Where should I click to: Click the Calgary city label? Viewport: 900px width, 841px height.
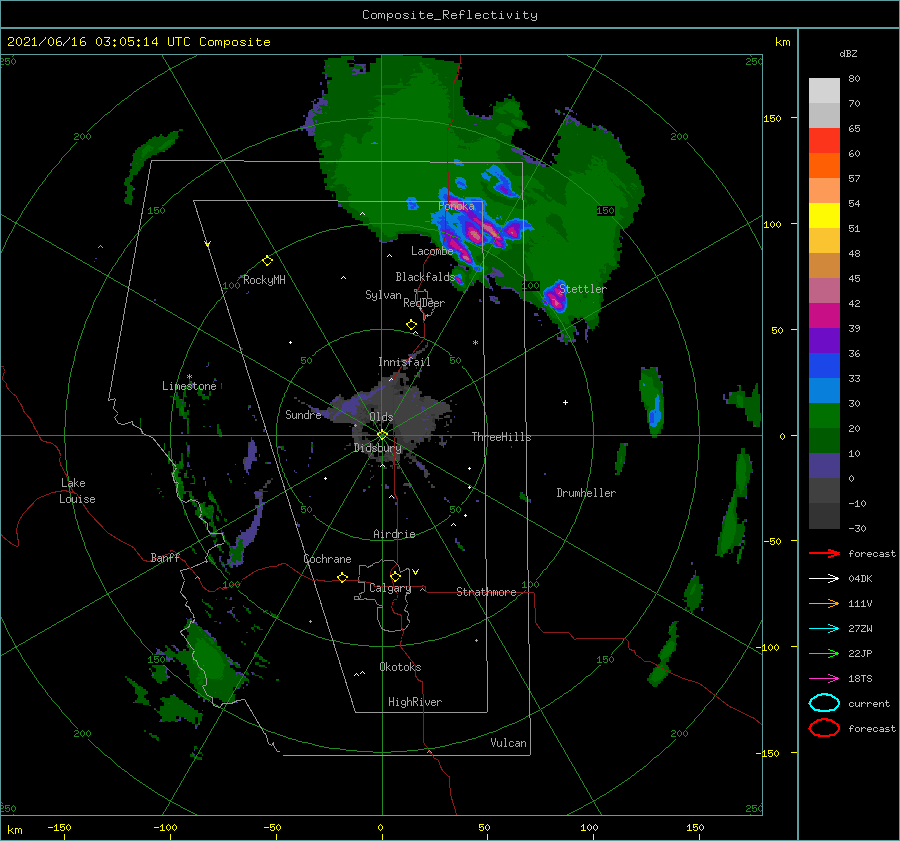pos(390,588)
